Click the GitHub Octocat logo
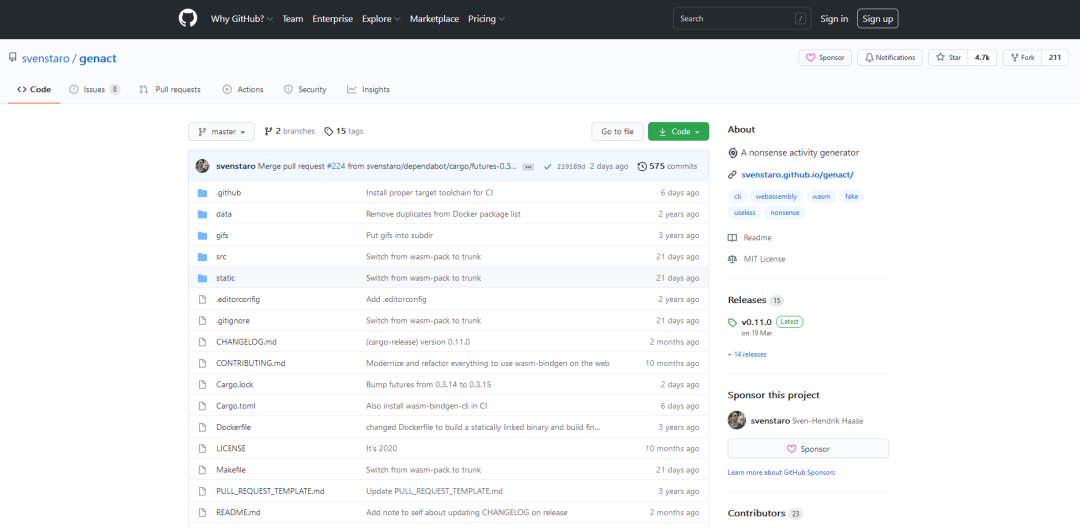Screen dimensions: 1080x529 coord(187,19)
